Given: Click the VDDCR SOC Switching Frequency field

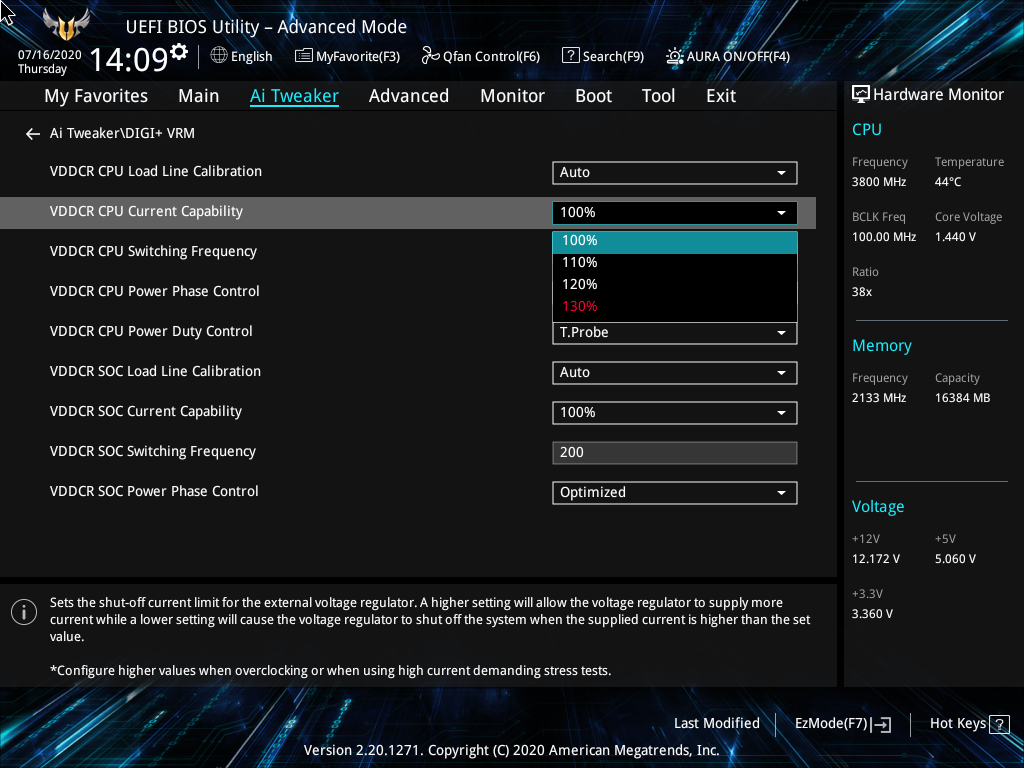Looking at the screenshot, I should pos(675,453).
